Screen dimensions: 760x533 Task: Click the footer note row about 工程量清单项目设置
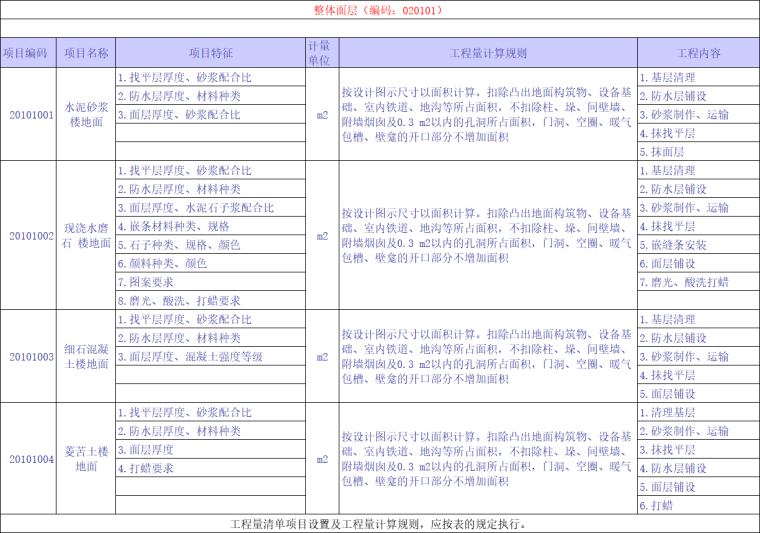[x=379, y=523]
